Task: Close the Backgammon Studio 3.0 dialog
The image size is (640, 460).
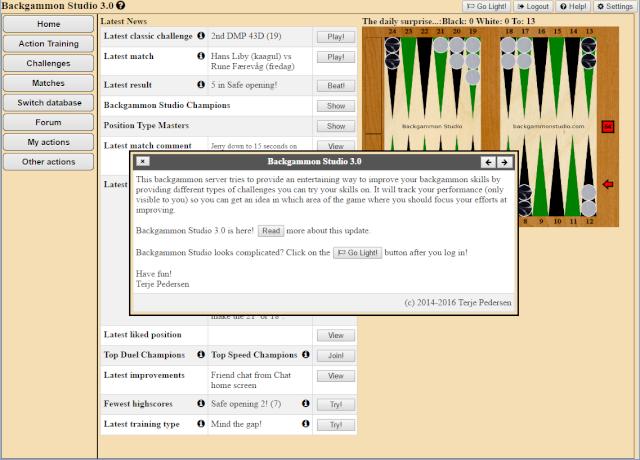Action: 142,161
